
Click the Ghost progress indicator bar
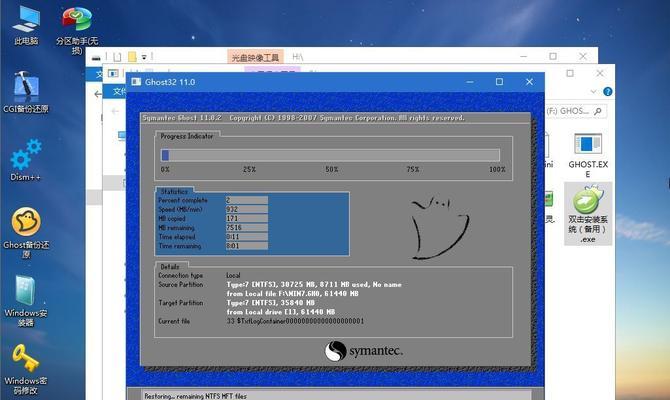tap(330, 155)
